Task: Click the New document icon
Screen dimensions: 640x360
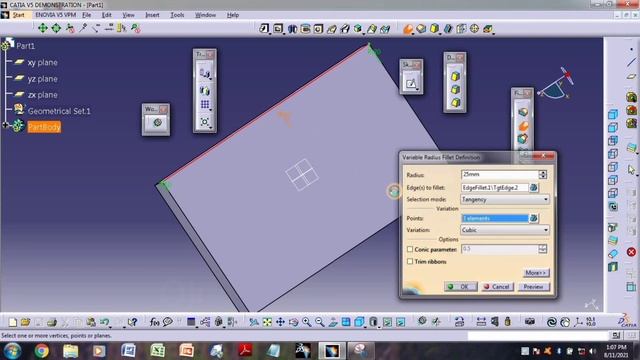Action: pyautogui.click(x=13, y=322)
